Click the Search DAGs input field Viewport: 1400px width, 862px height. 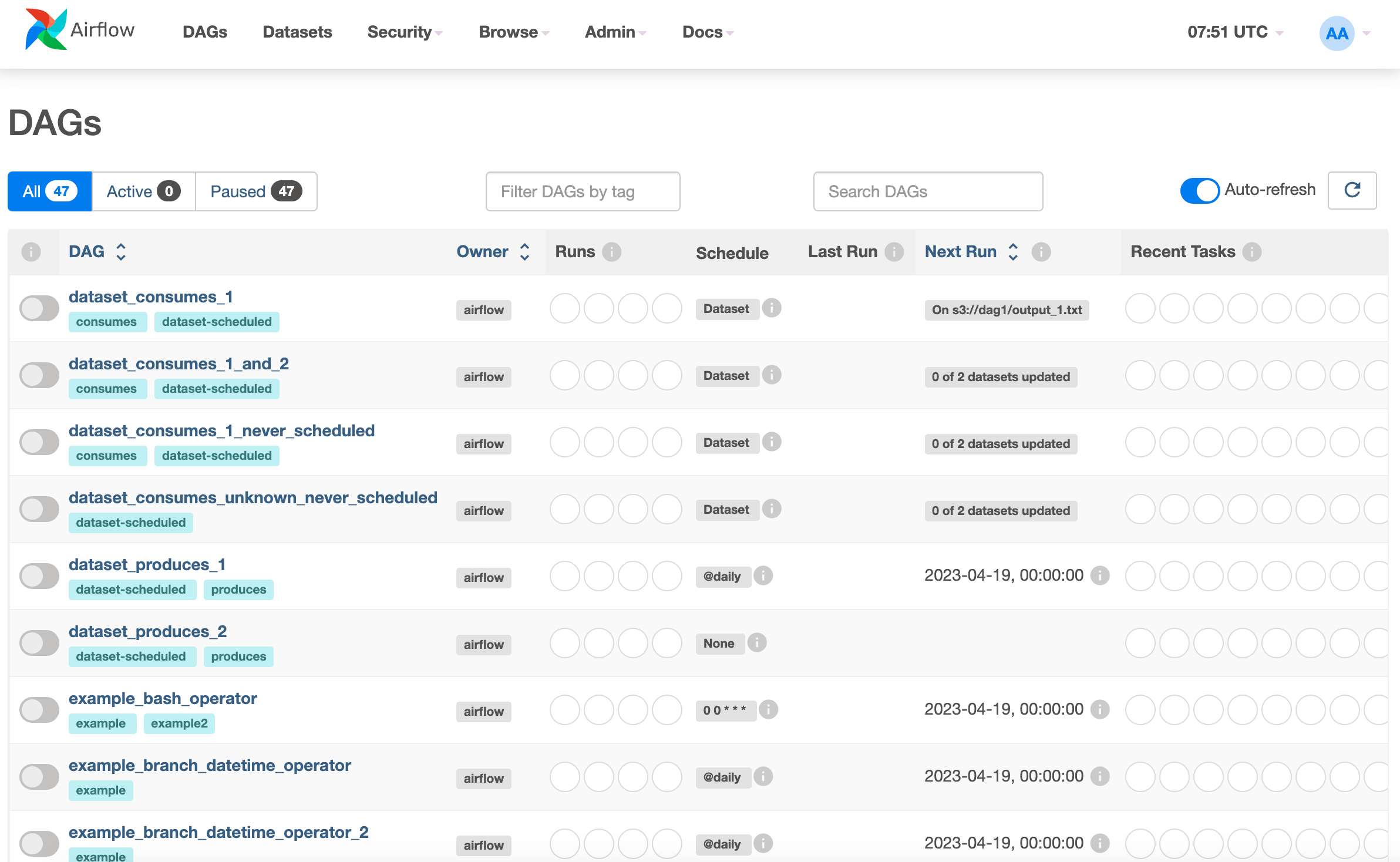(x=928, y=191)
